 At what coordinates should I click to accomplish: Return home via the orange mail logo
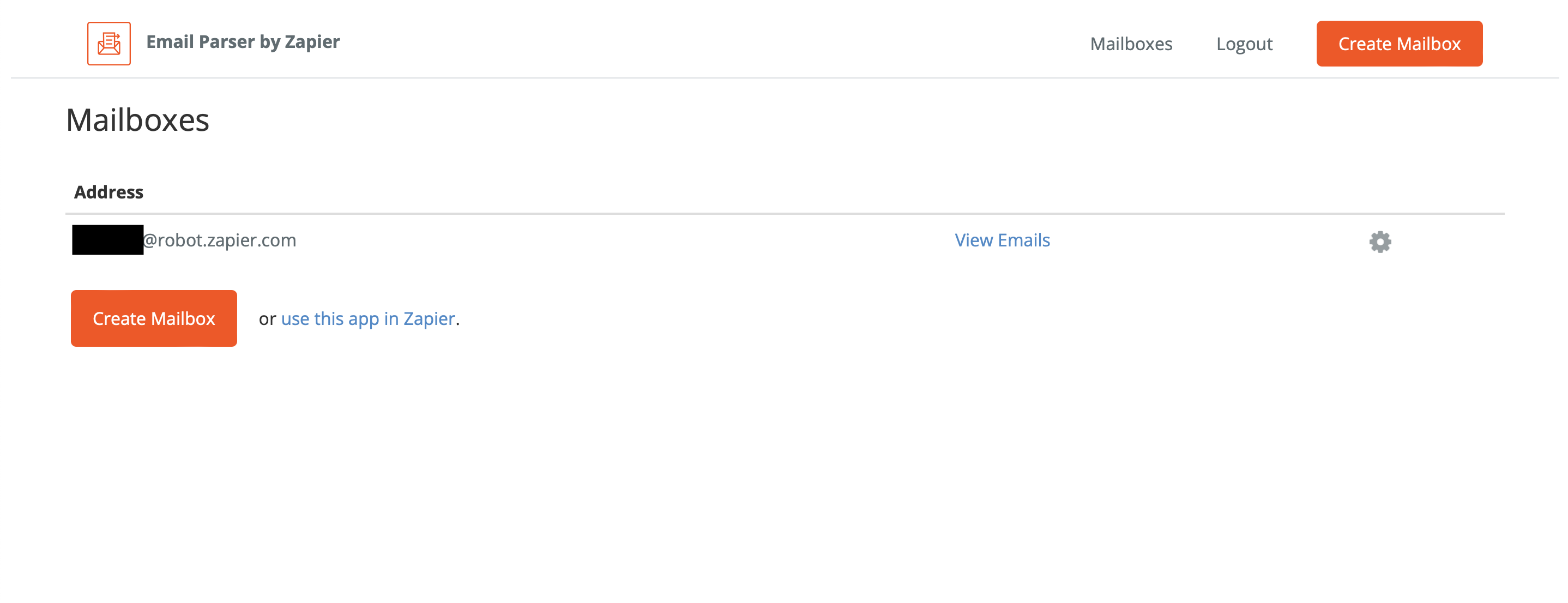click(109, 43)
